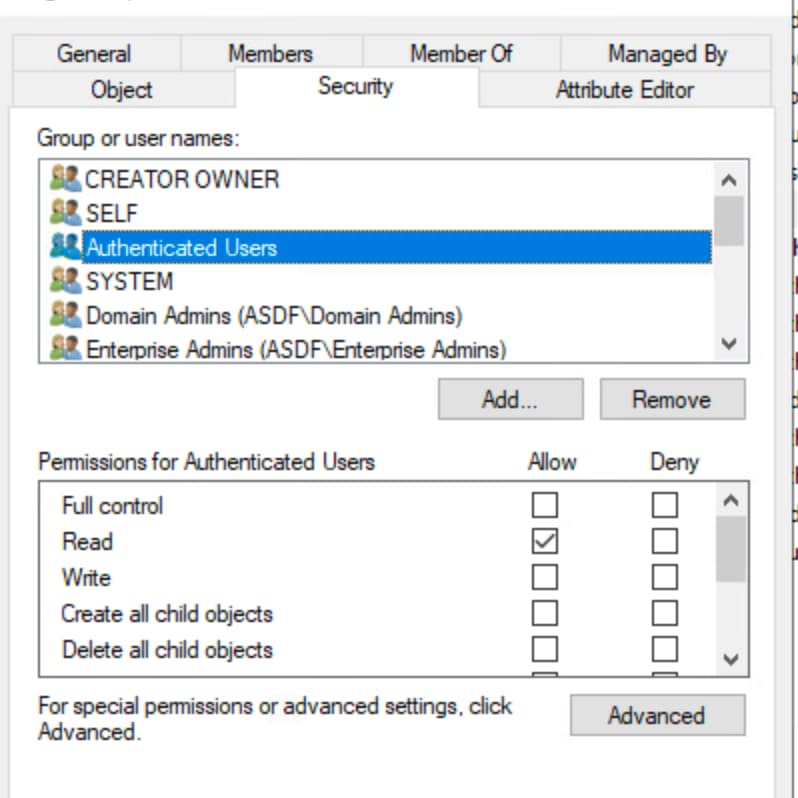Check Deny for Write permission
798x798 pixels.
tap(665, 577)
